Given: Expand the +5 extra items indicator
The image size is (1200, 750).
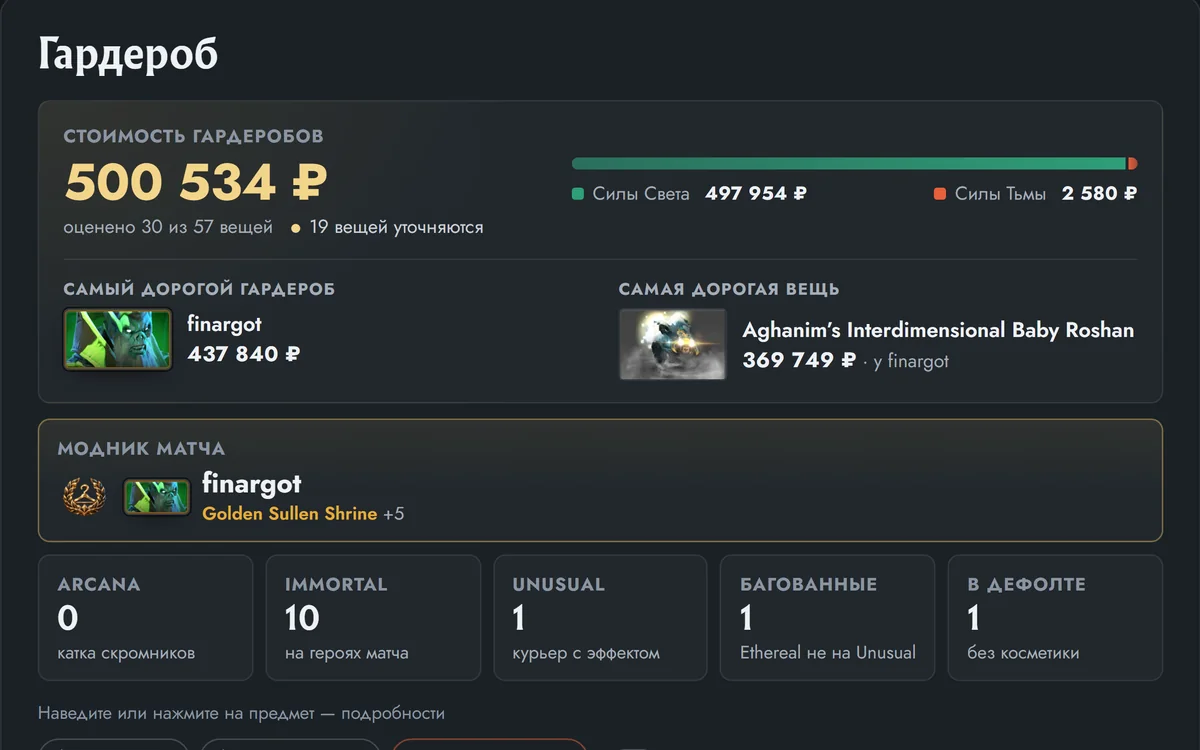Looking at the screenshot, I should 394,514.
